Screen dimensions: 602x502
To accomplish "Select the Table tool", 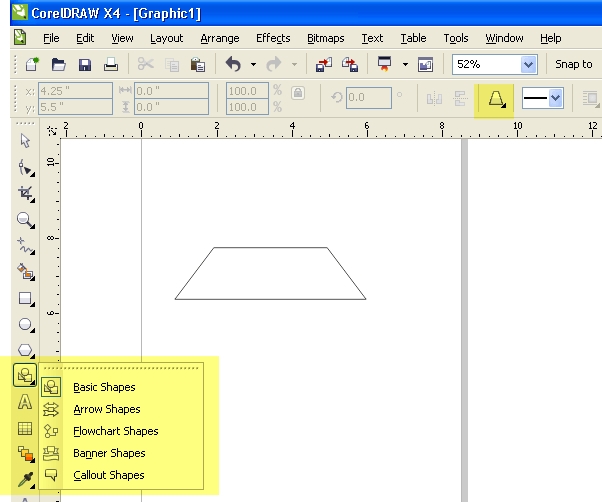I will click(25, 428).
